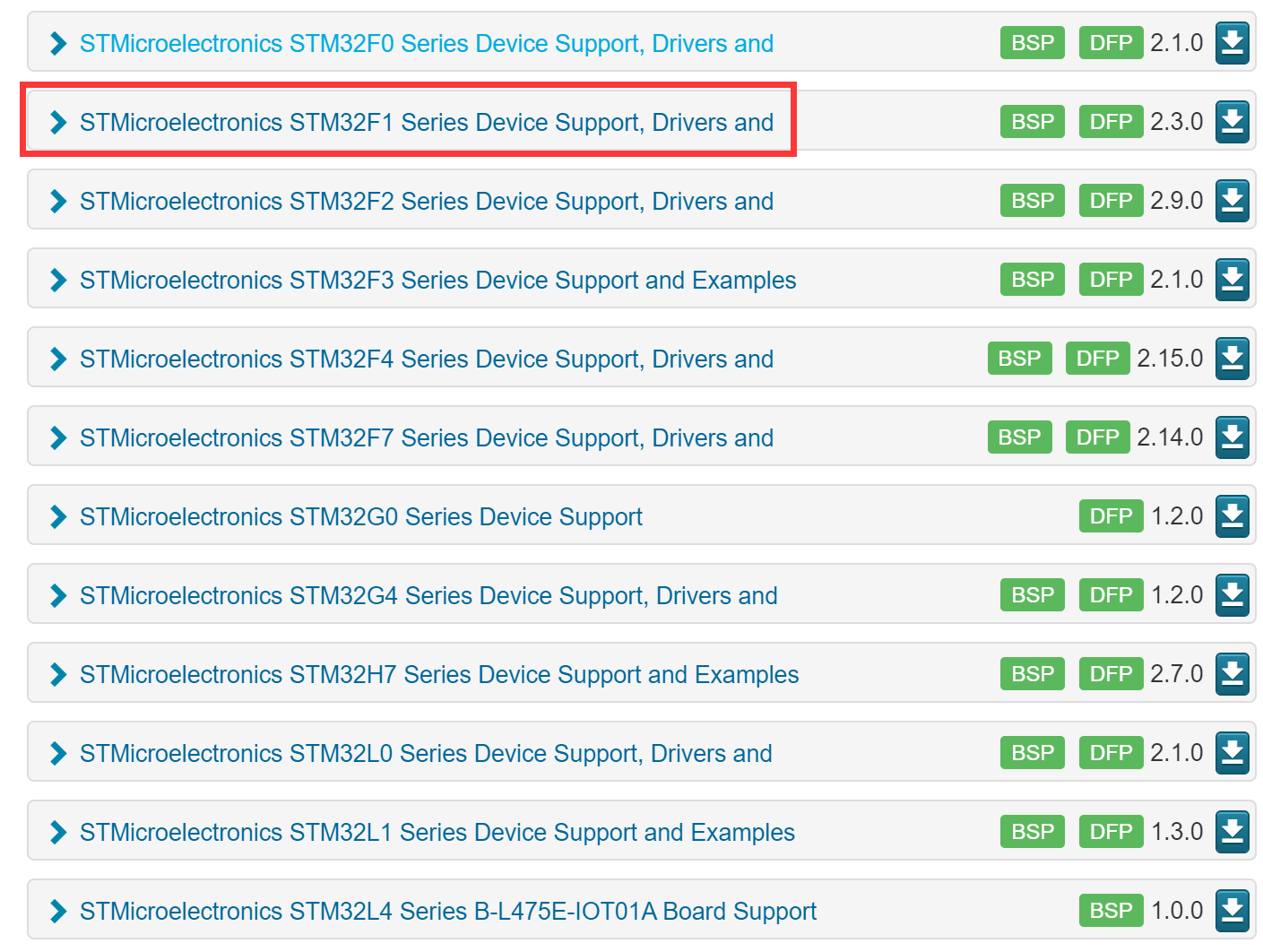
Task: Open STM32F2 Series Device Support link
Action: tap(427, 201)
